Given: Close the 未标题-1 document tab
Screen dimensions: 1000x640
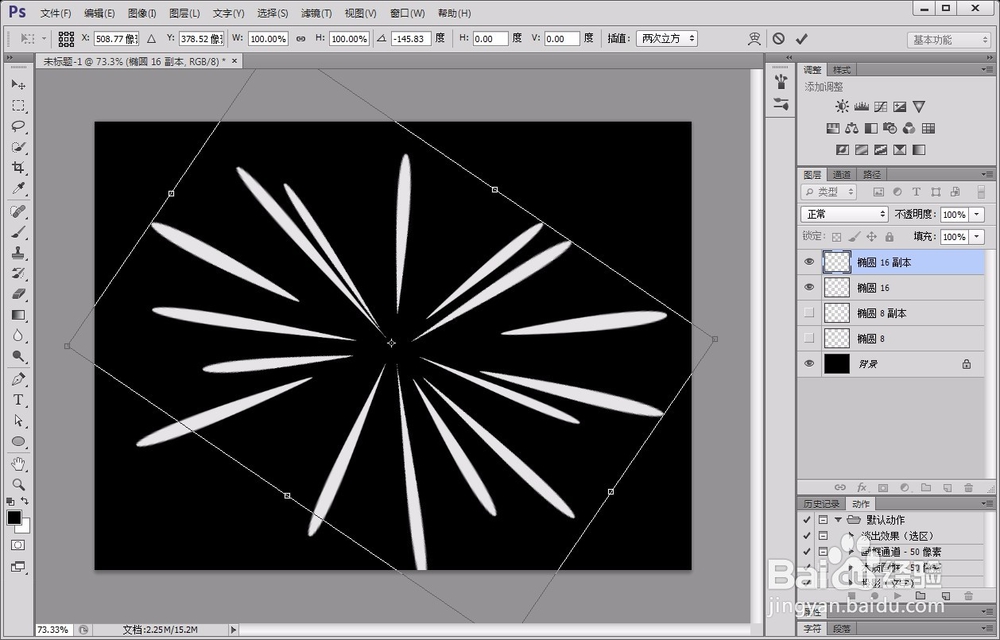Looking at the screenshot, I should 234,61.
